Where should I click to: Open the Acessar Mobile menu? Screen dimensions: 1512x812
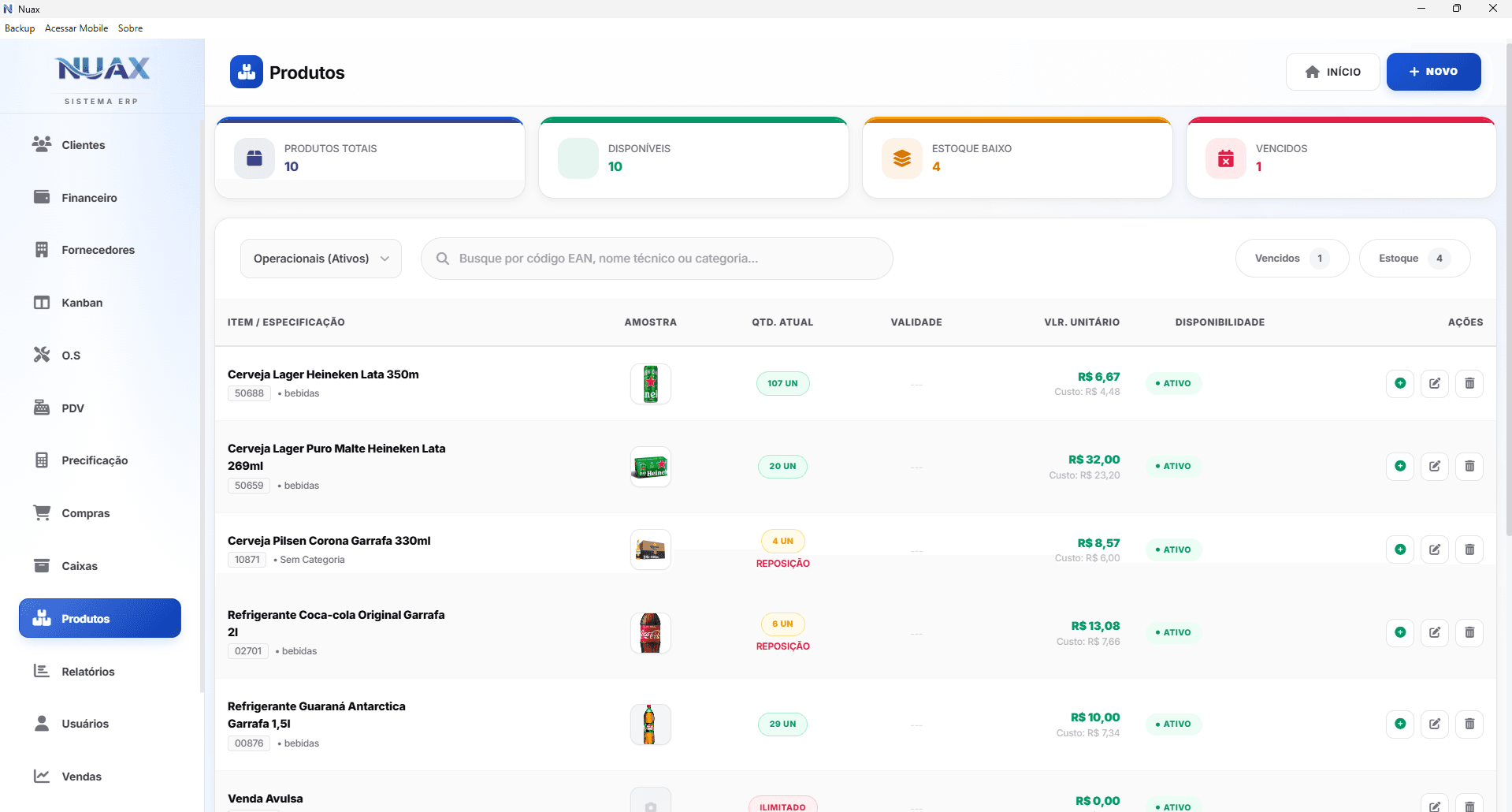(76, 28)
